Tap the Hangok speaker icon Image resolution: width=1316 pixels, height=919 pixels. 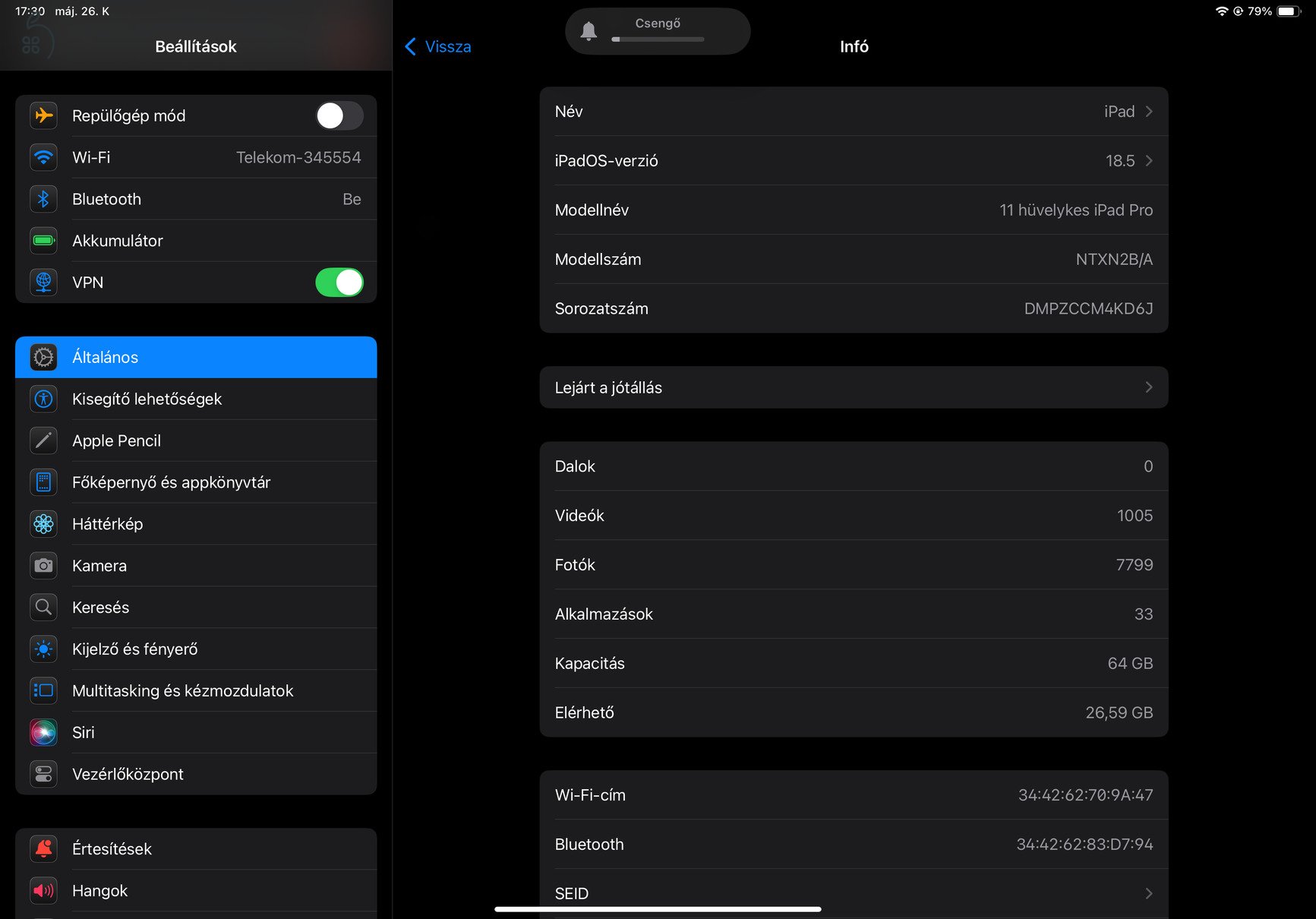(x=44, y=890)
